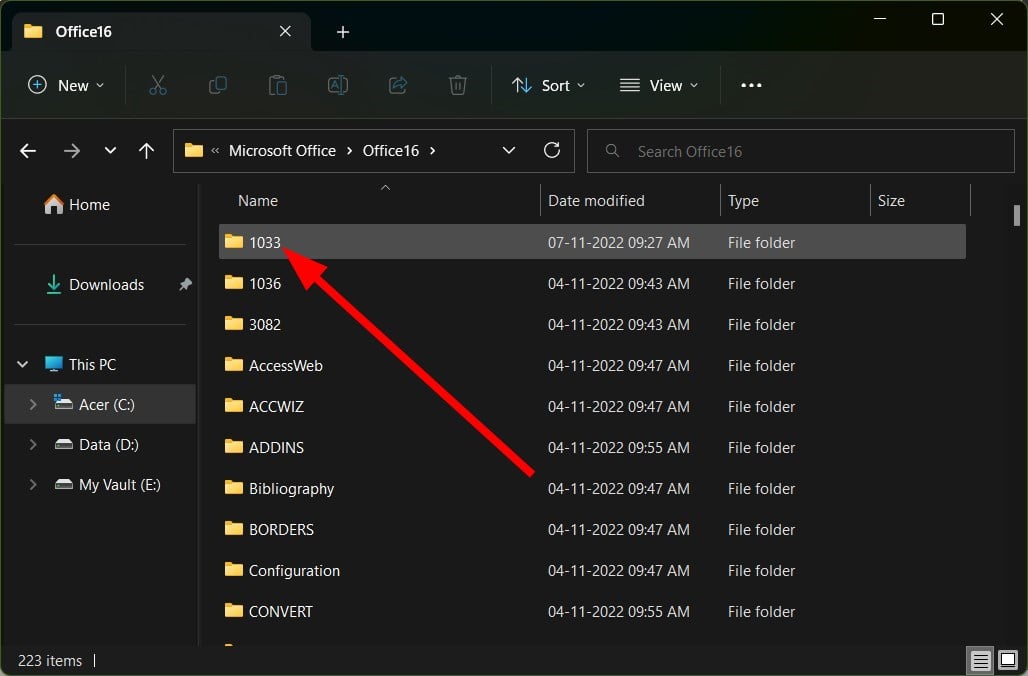The image size is (1028, 676).
Task: Switch to details view in status bar
Action: (x=980, y=660)
